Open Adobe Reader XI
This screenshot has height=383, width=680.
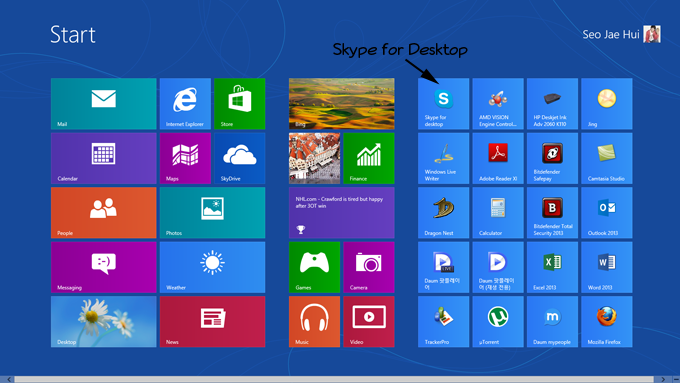[x=498, y=158]
